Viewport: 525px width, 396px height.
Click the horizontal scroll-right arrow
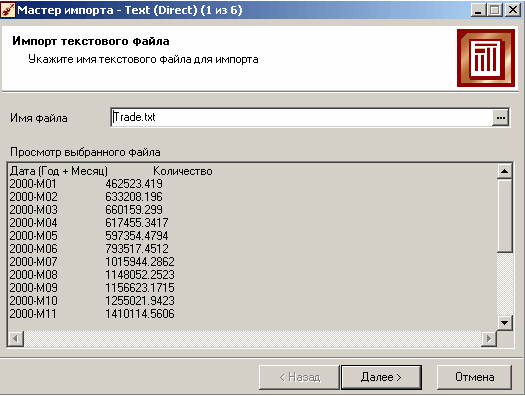489,339
